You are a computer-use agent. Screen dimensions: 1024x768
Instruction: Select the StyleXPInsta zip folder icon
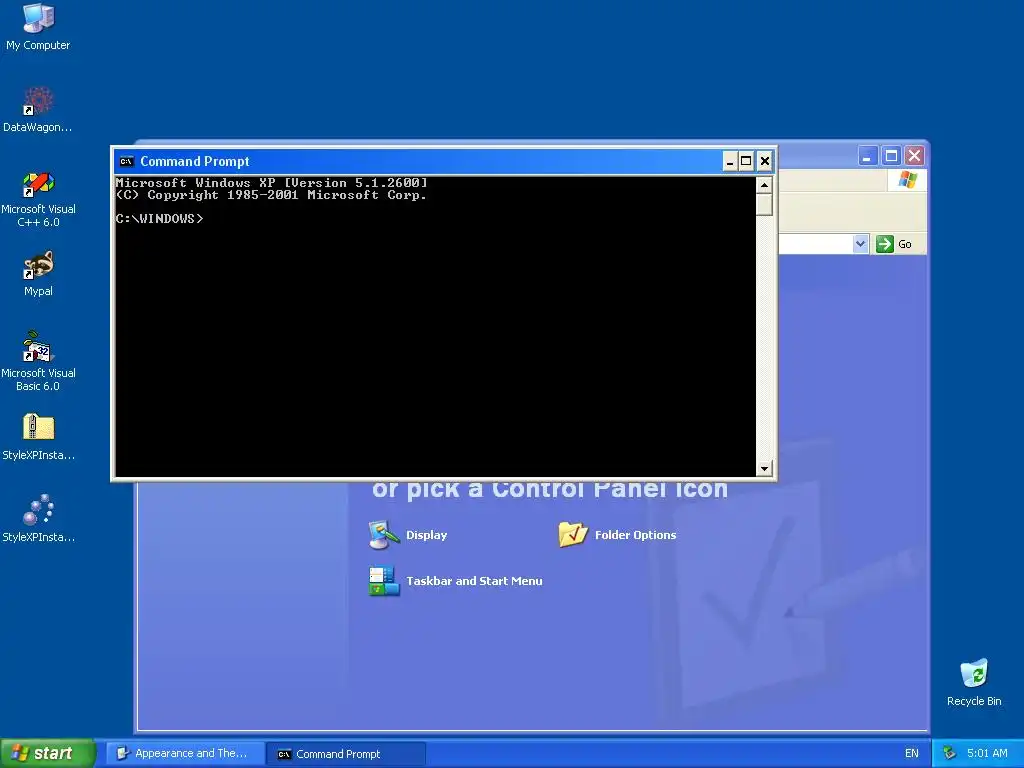[x=38, y=427]
